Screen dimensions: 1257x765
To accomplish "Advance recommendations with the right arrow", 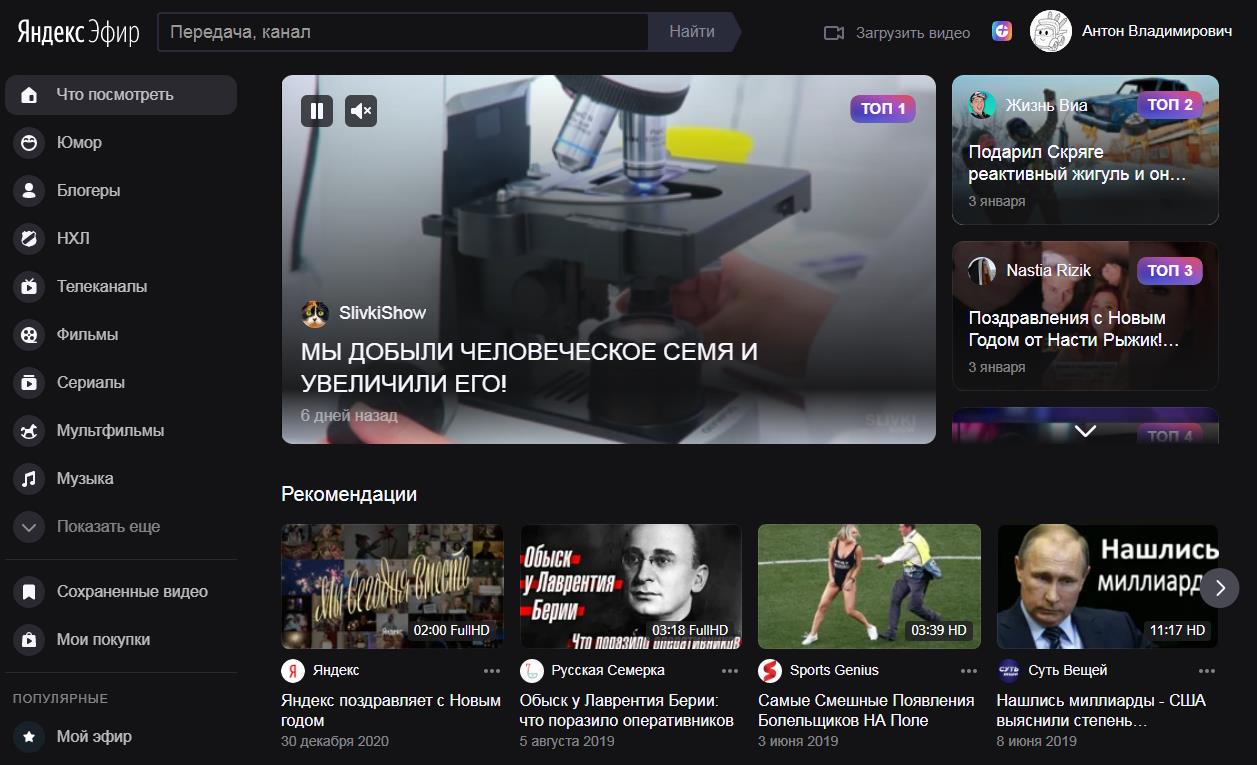I will pyautogui.click(x=1220, y=588).
